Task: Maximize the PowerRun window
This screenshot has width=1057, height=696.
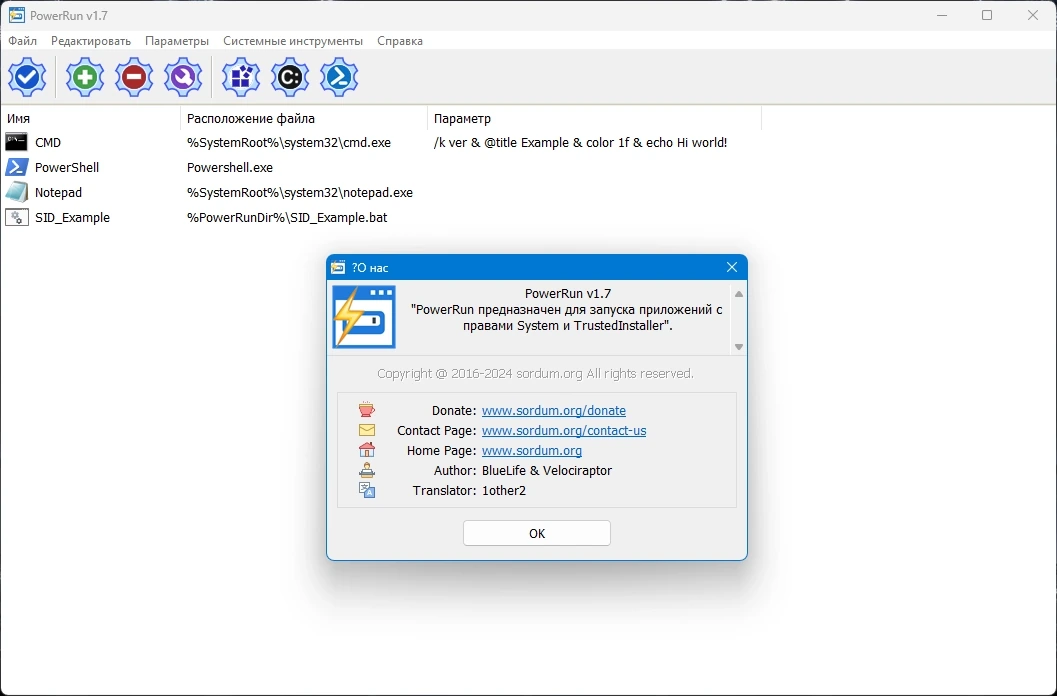Action: [x=987, y=15]
